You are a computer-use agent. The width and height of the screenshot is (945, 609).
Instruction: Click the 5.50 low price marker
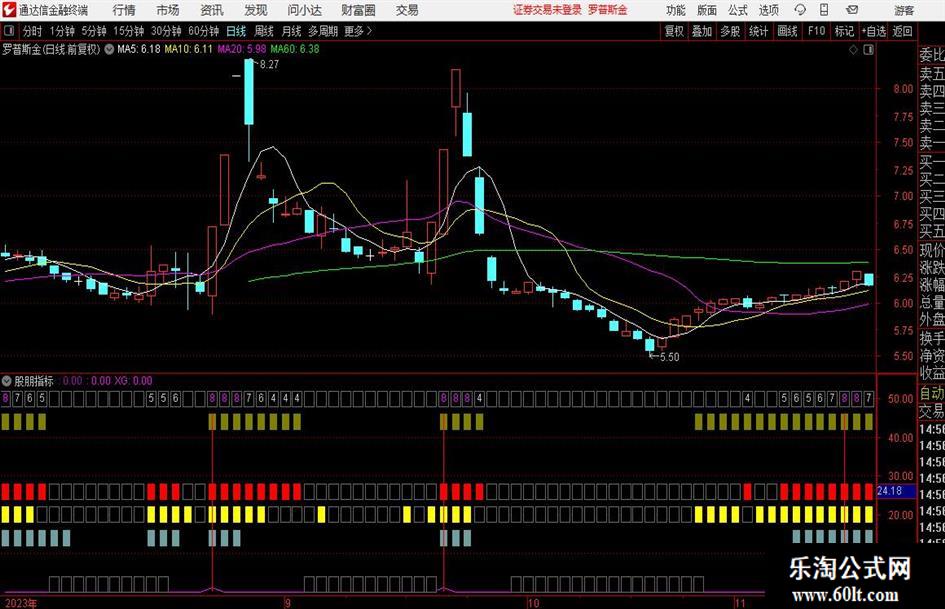(x=670, y=357)
